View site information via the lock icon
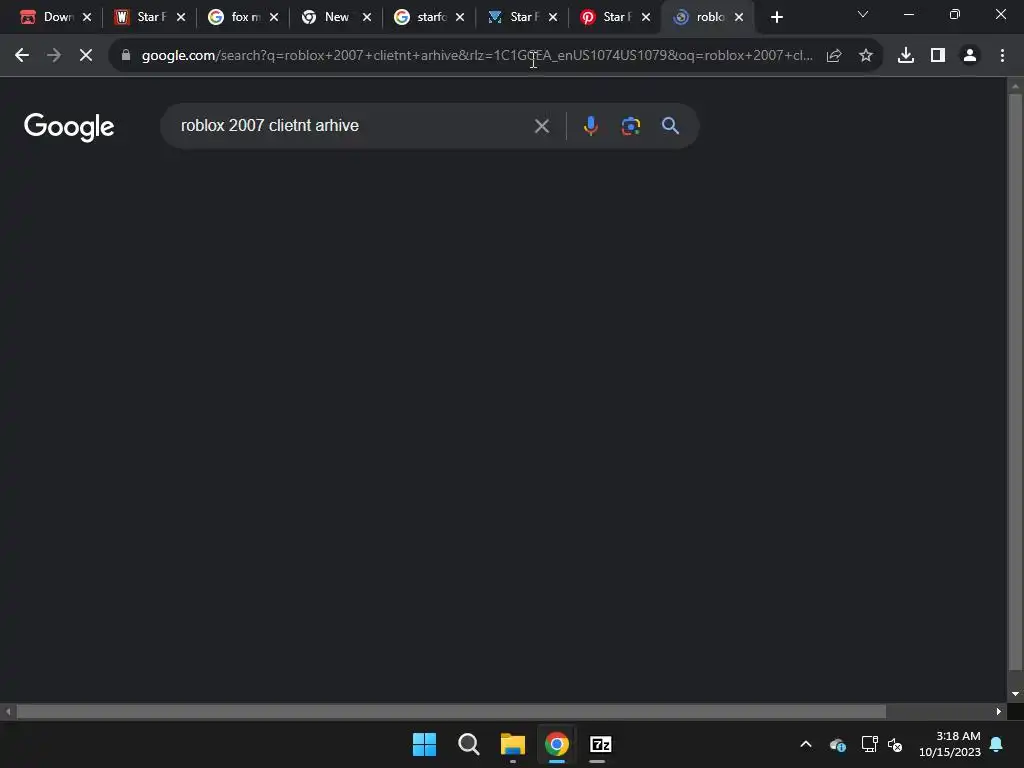Image resolution: width=1024 pixels, height=768 pixels. 126,56
